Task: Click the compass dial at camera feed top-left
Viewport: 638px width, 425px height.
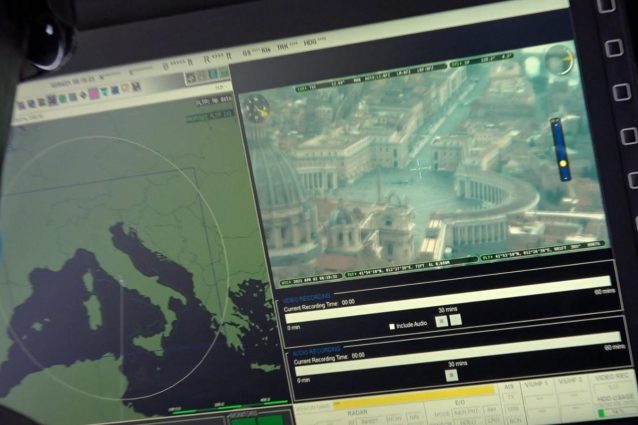Action: (256, 108)
